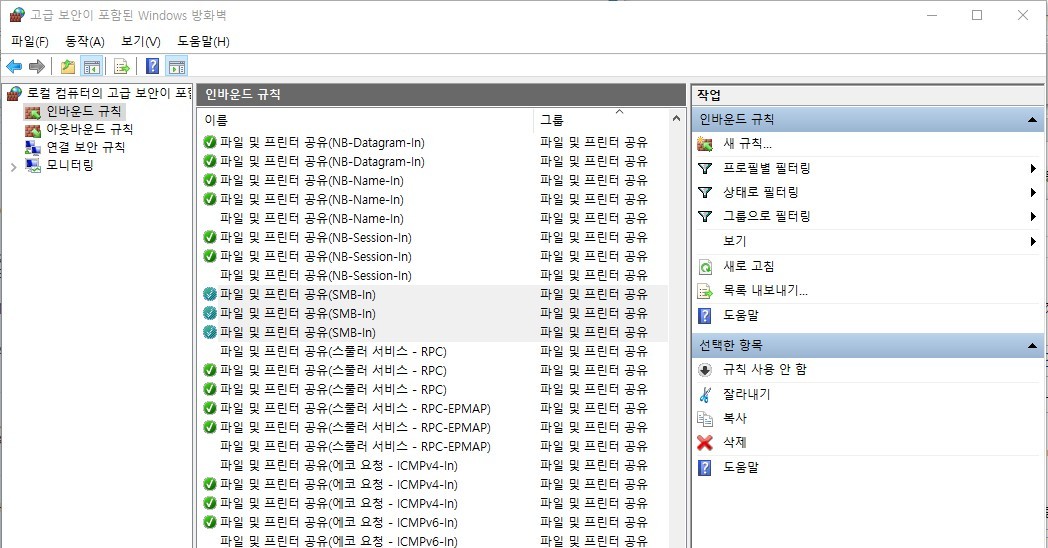The width and height of the screenshot is (1048, 548).
Task: Click the Back arrow in the toolbar
Action: [x=14, y=66]
